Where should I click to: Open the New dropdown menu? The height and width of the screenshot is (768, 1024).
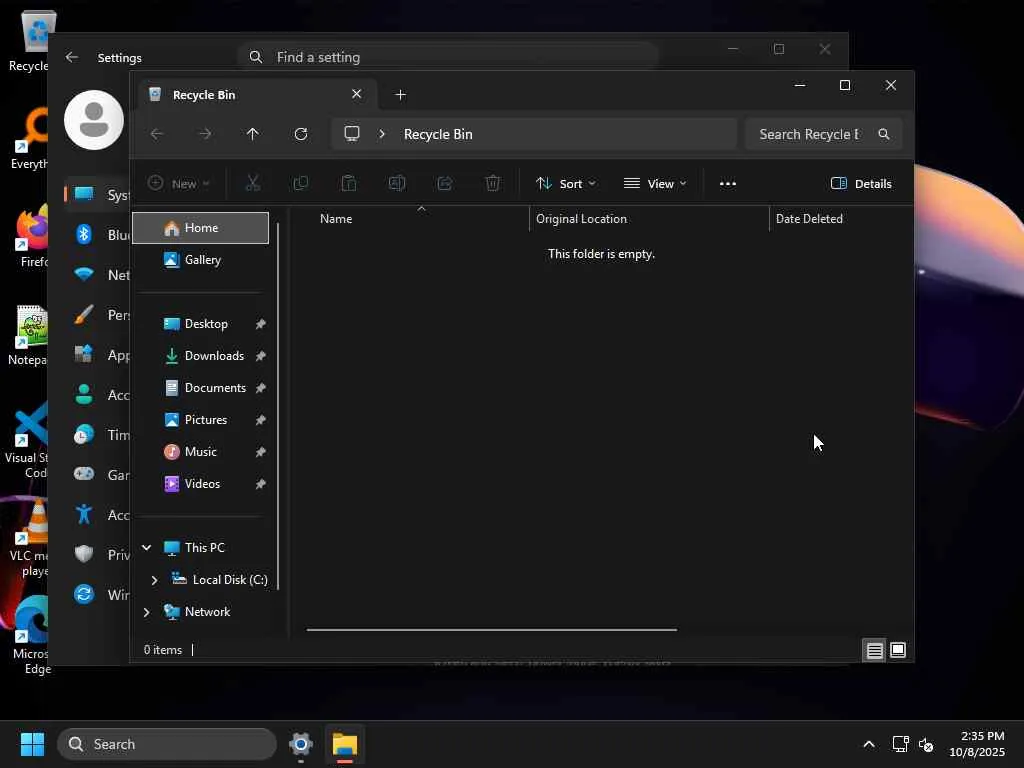(x=178, y=184)
